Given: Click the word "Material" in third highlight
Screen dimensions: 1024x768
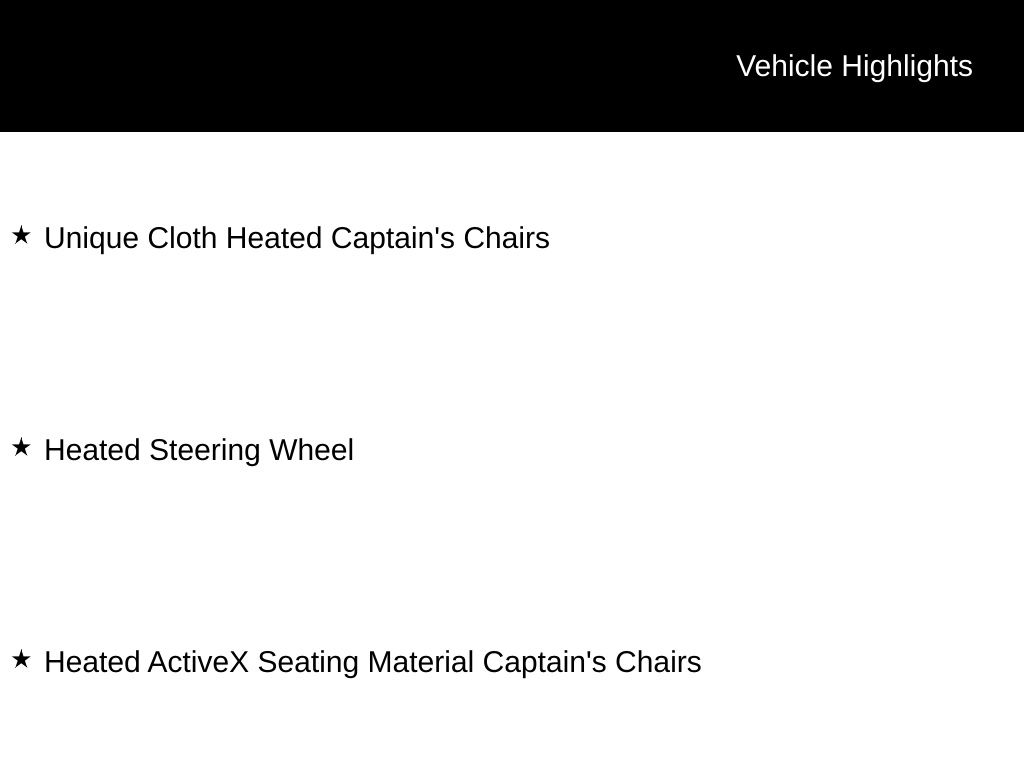Looking at the screenshot, I should [x=420, y=663].
